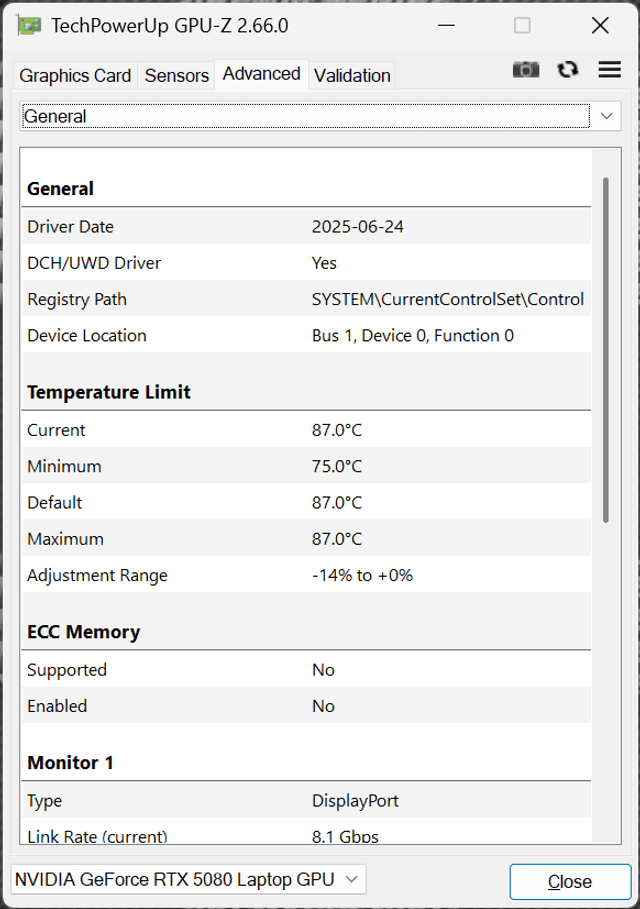The height and width of the screenshot is (909, 640).
Task: Select the Registry Path value SYSTEM\CurrentControlSet\Control
Action: pos(448,299)
